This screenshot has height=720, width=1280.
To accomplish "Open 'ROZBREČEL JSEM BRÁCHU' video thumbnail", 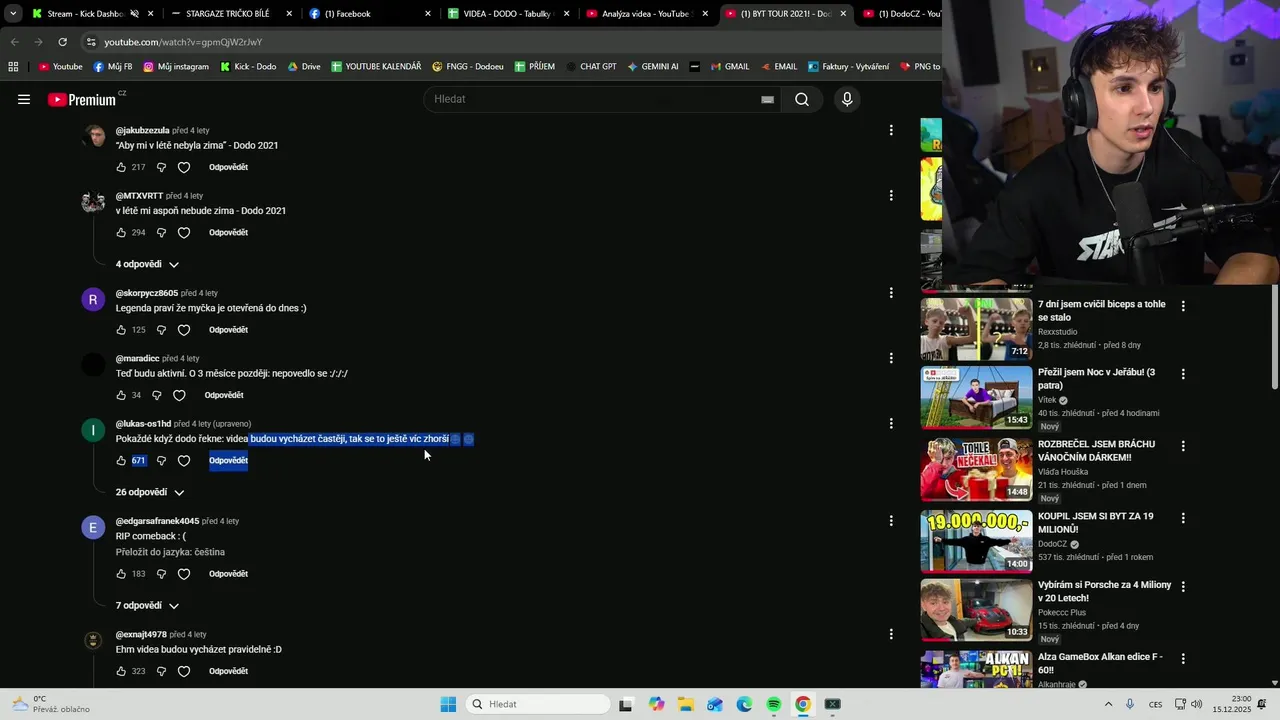I will (x=976, y=469).
